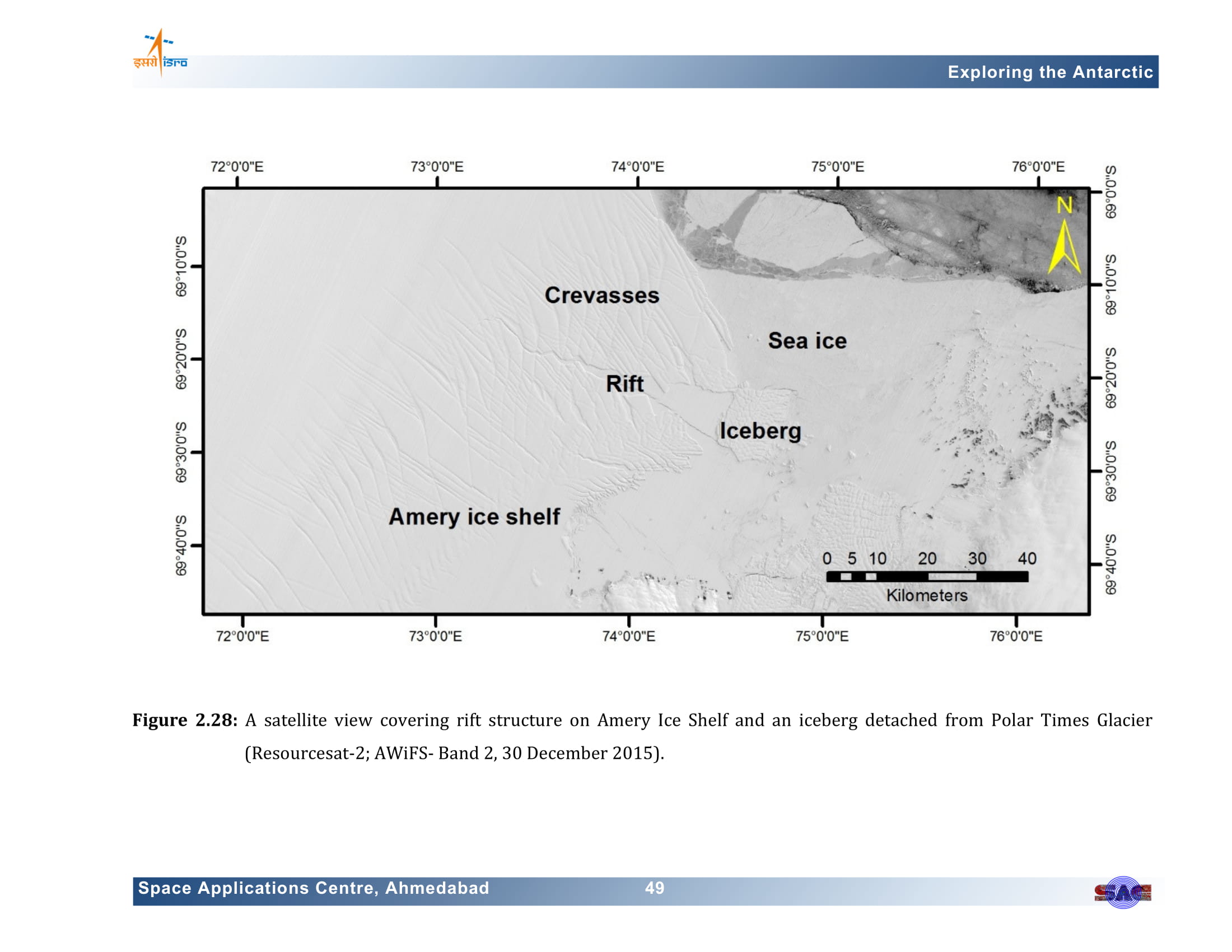This screenshot has height=952, width=1232.
Task: Click the 'Space Applications Centre, Ahmedabad' footer text
Action: (x=314, y=888)
